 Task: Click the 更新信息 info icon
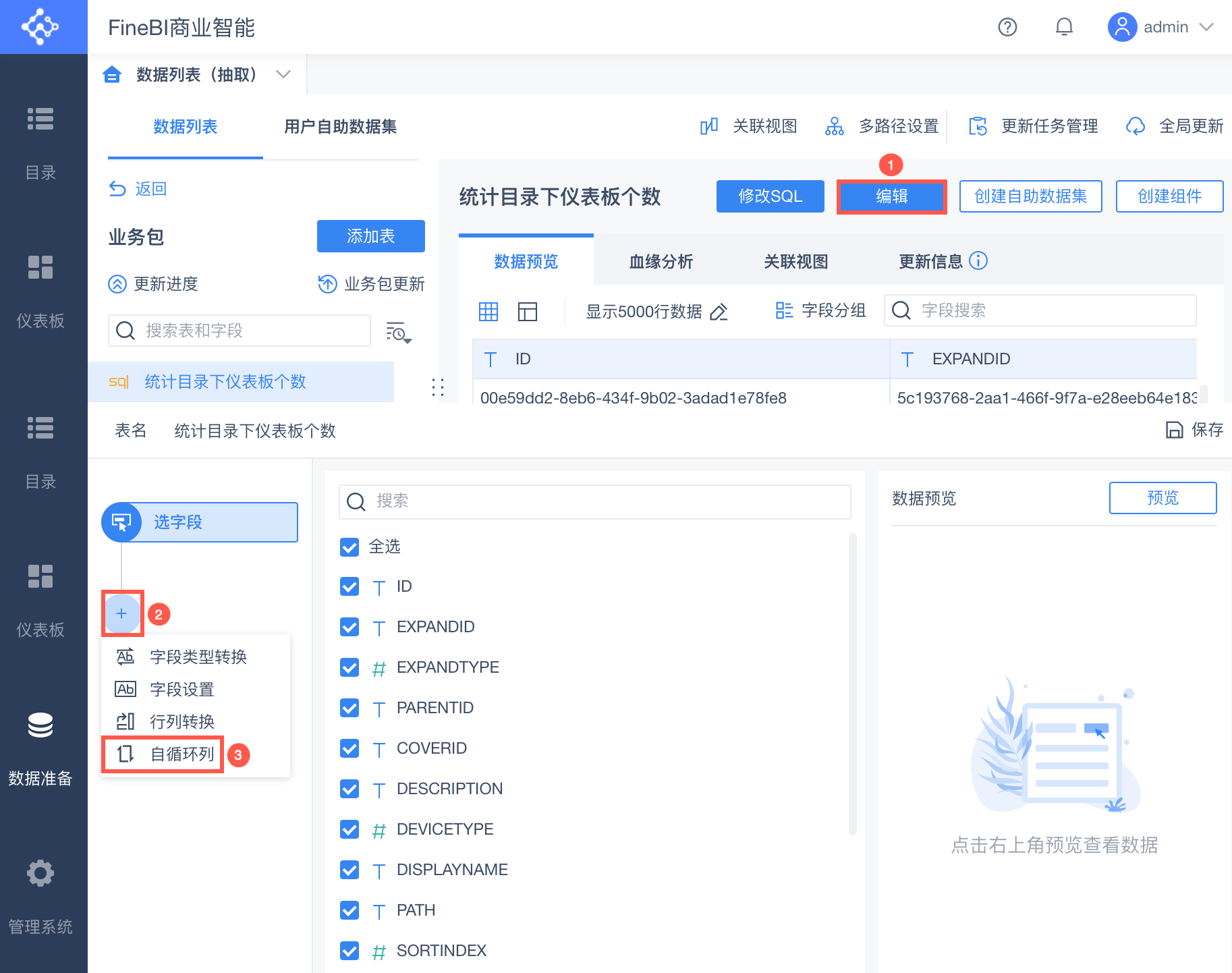(978, 260)
